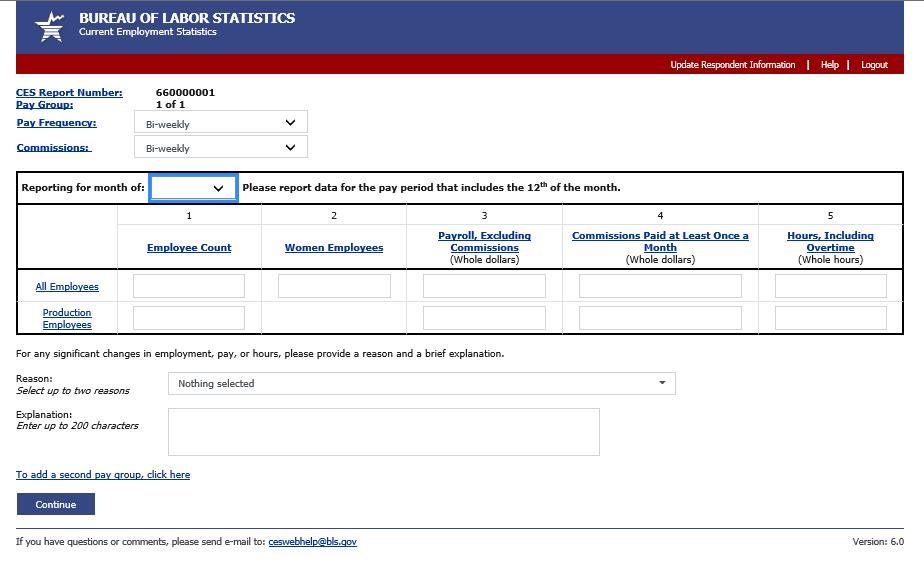Image resolution: width=924 pixels, height=569 pixels.
Task: Click the Bureau of Labor Statistics logo
Action: tap(50, 26)
